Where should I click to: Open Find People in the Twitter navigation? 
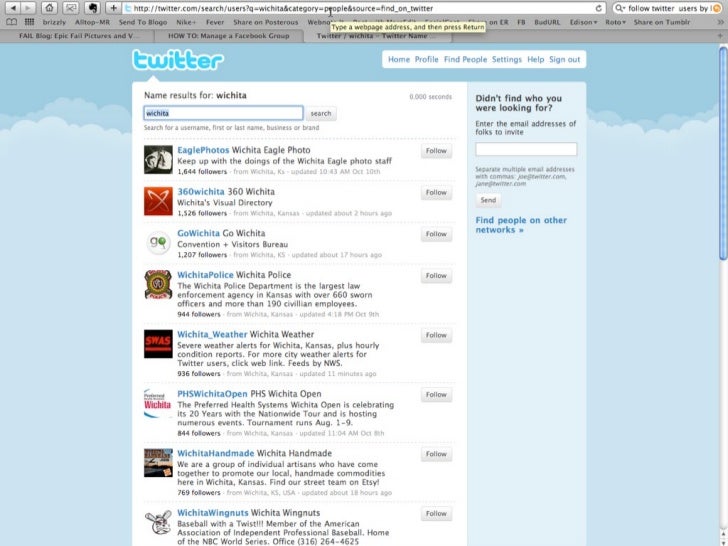tap(465, 59)
